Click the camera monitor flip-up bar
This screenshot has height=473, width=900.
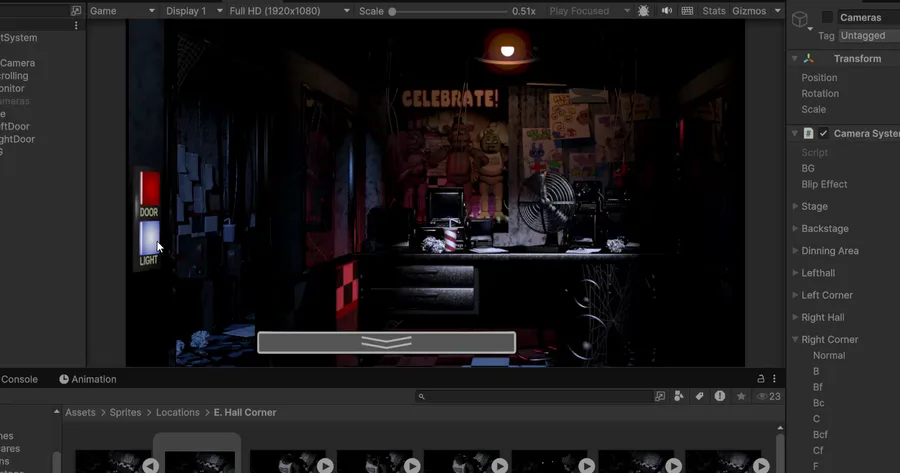tap(386, 343)
